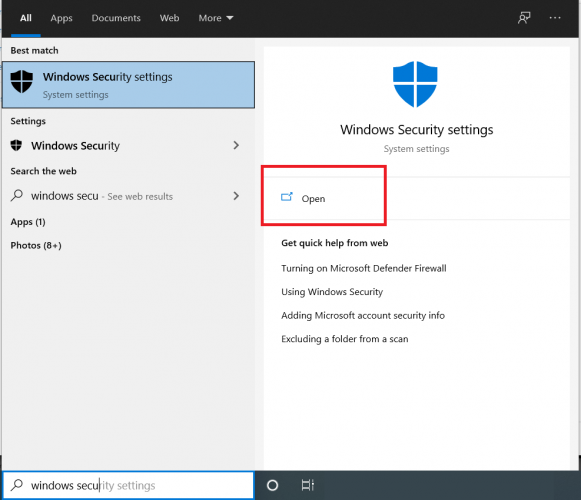
Task: Open Task View icon on taskbar
Action: coord(308,485)
